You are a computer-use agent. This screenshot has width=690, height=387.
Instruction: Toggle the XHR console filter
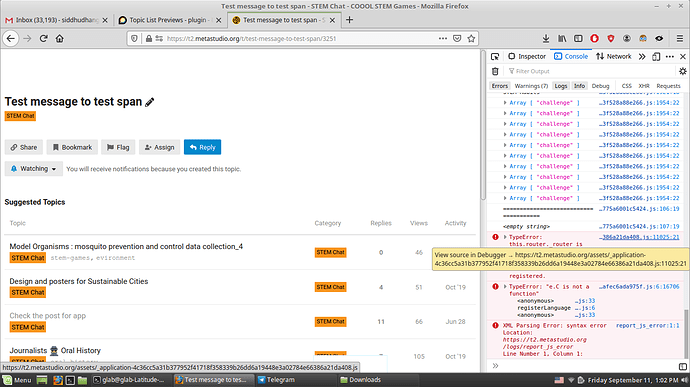tap(644, 86)
